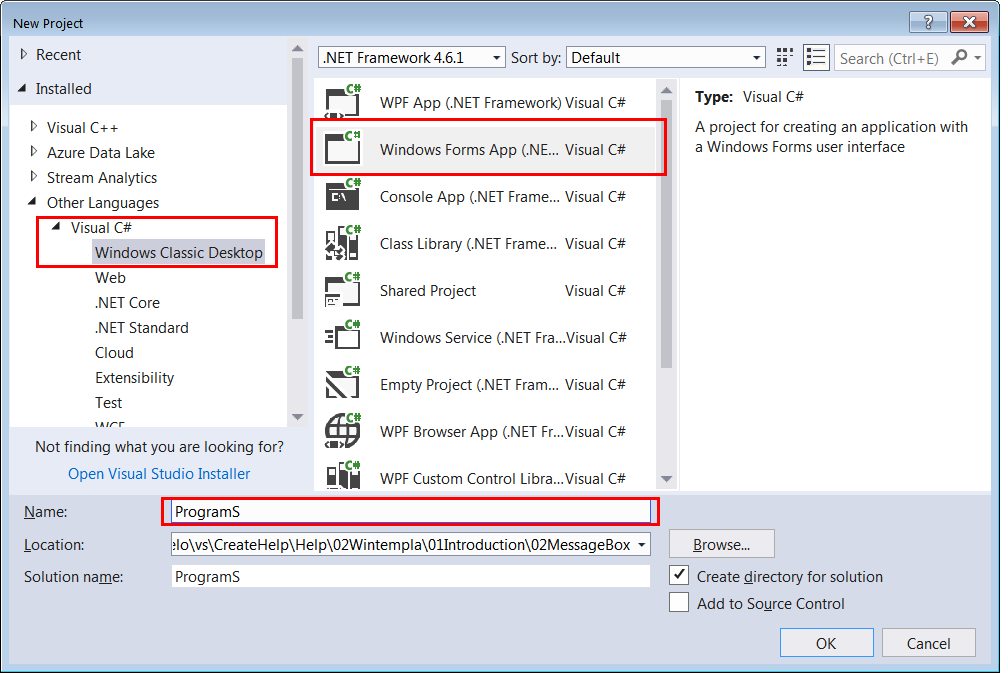Click the Cancel button
This screenshot has height=673, width=1000.
[929, 642]
